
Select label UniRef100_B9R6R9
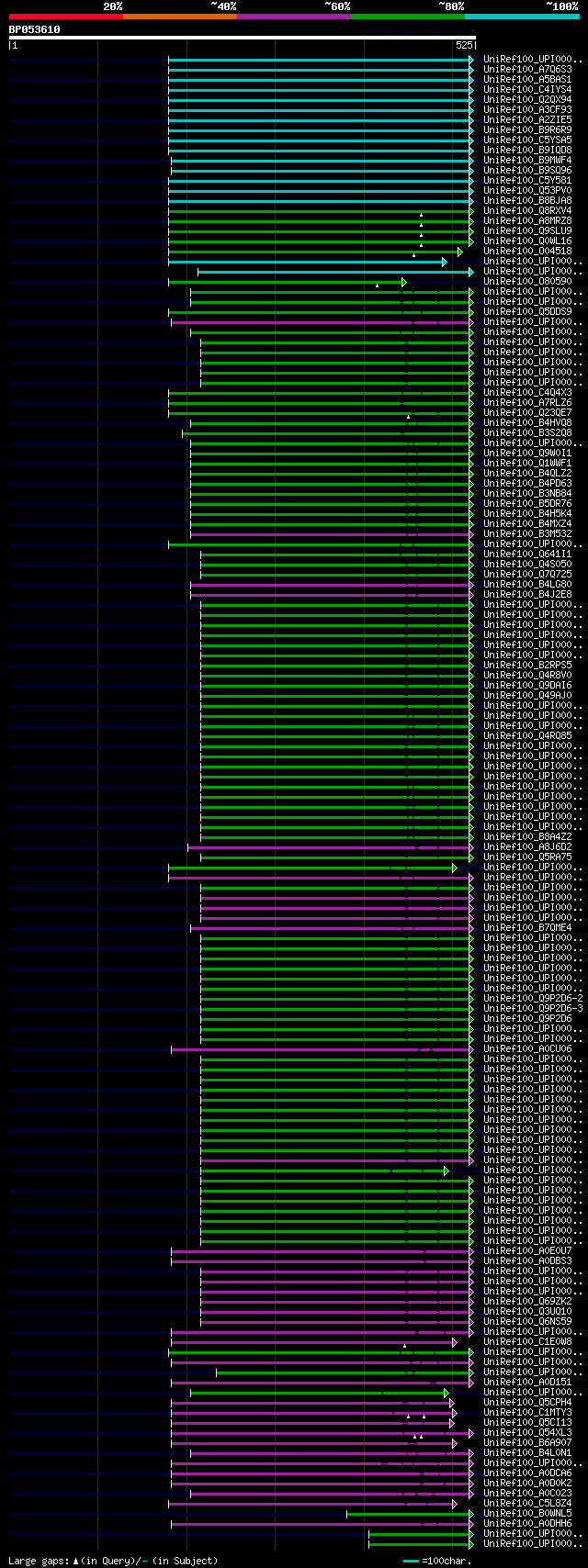click(527, 129)
